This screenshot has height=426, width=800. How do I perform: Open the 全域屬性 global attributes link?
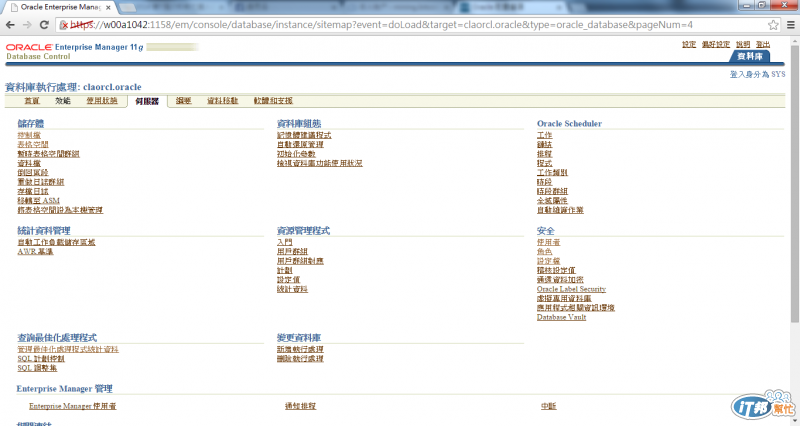point(552,201)
